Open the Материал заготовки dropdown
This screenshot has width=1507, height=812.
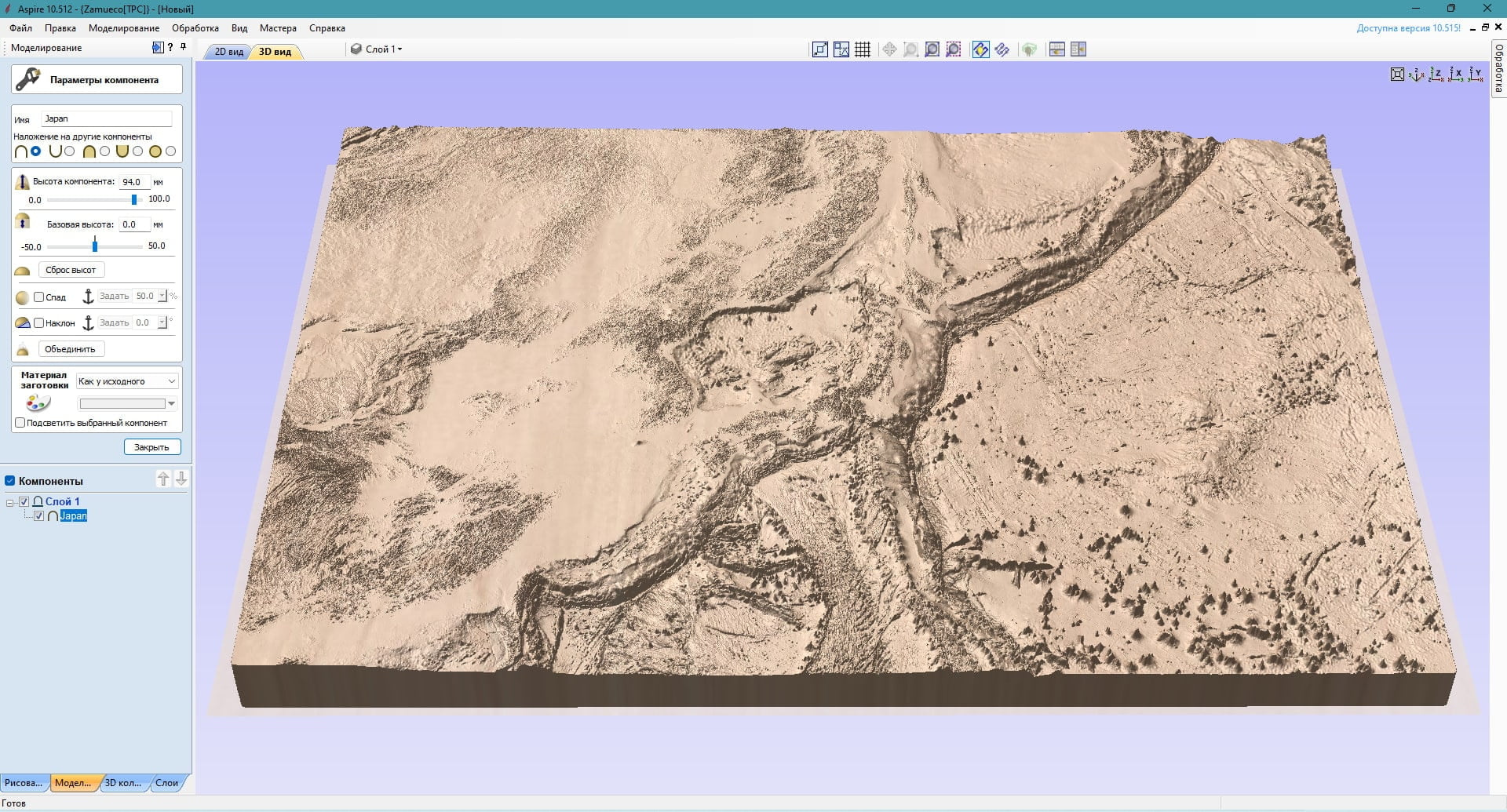click(127, 381)
